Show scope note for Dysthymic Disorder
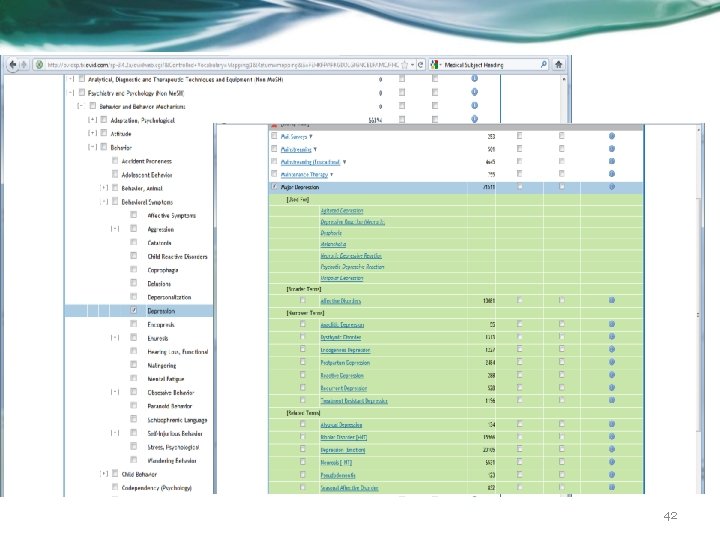720x540 pixels. 612,337
